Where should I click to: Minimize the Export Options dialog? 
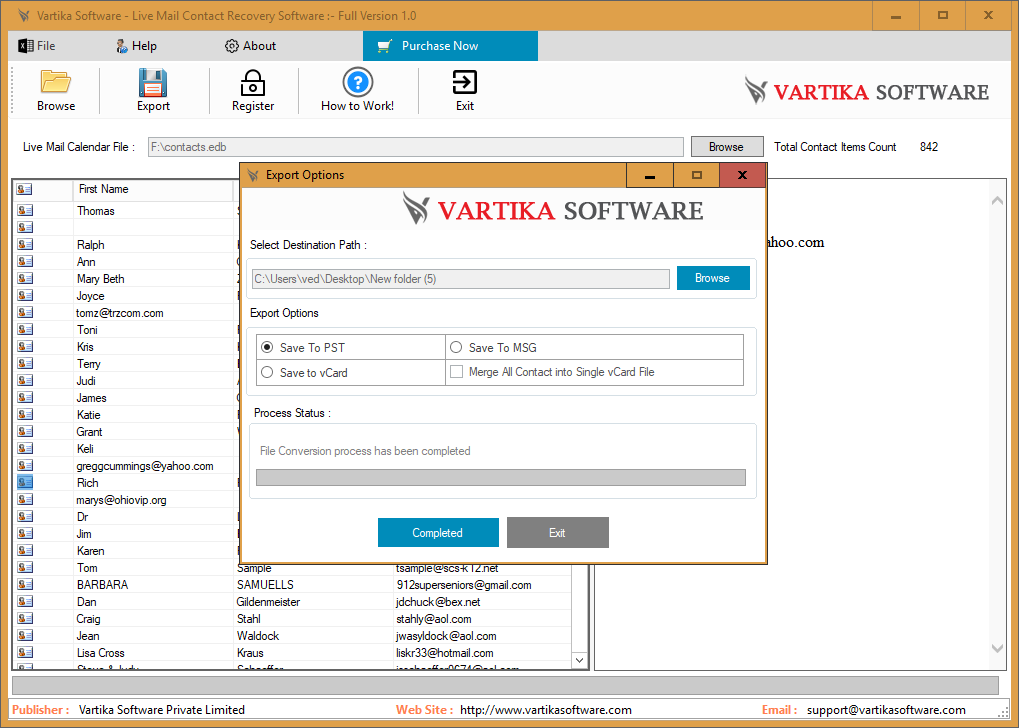point(649,176)
